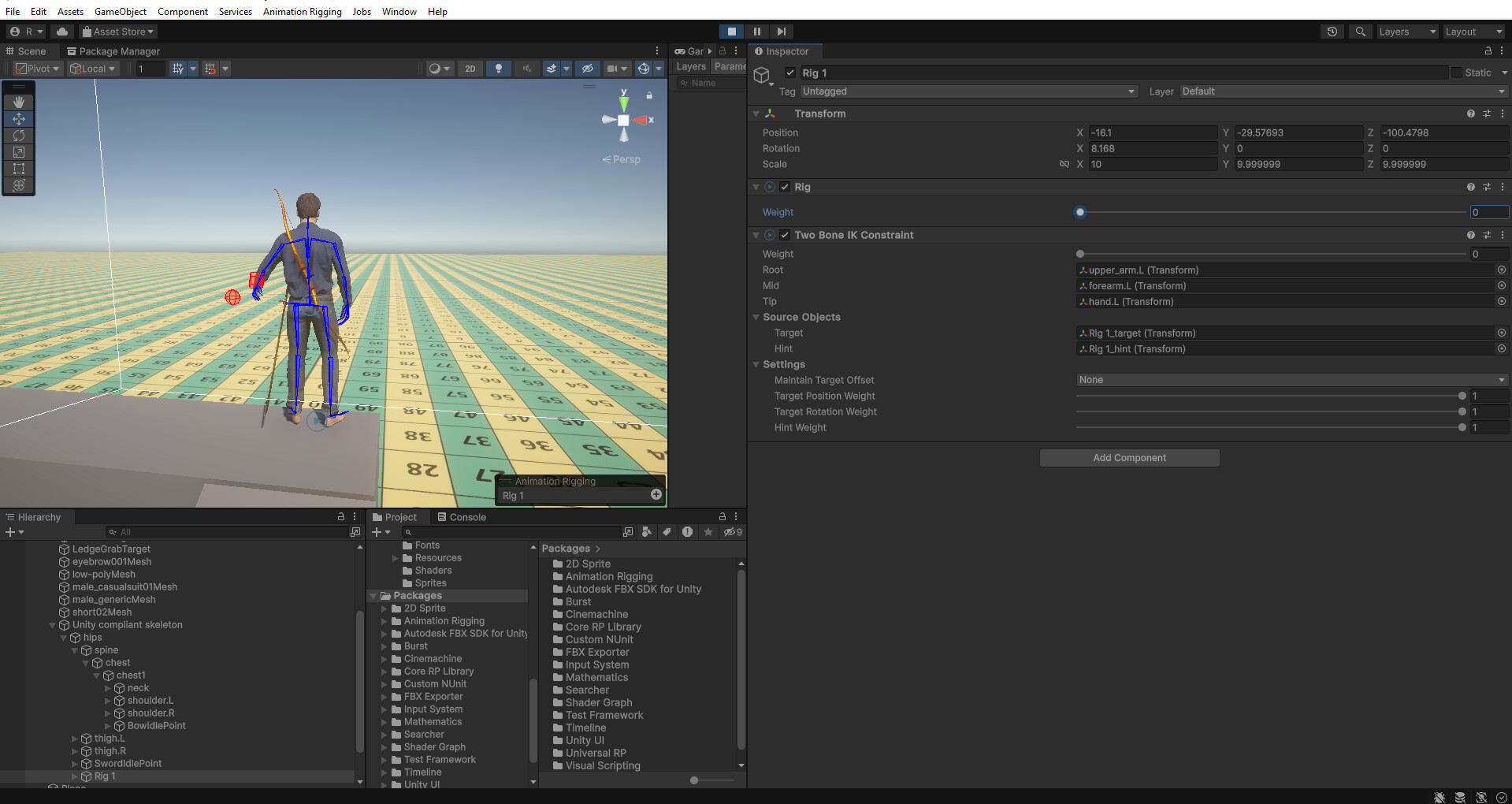The image size is (1512, 804).
Task: Choose the Rect transform tool
Action: coord(19,169)
